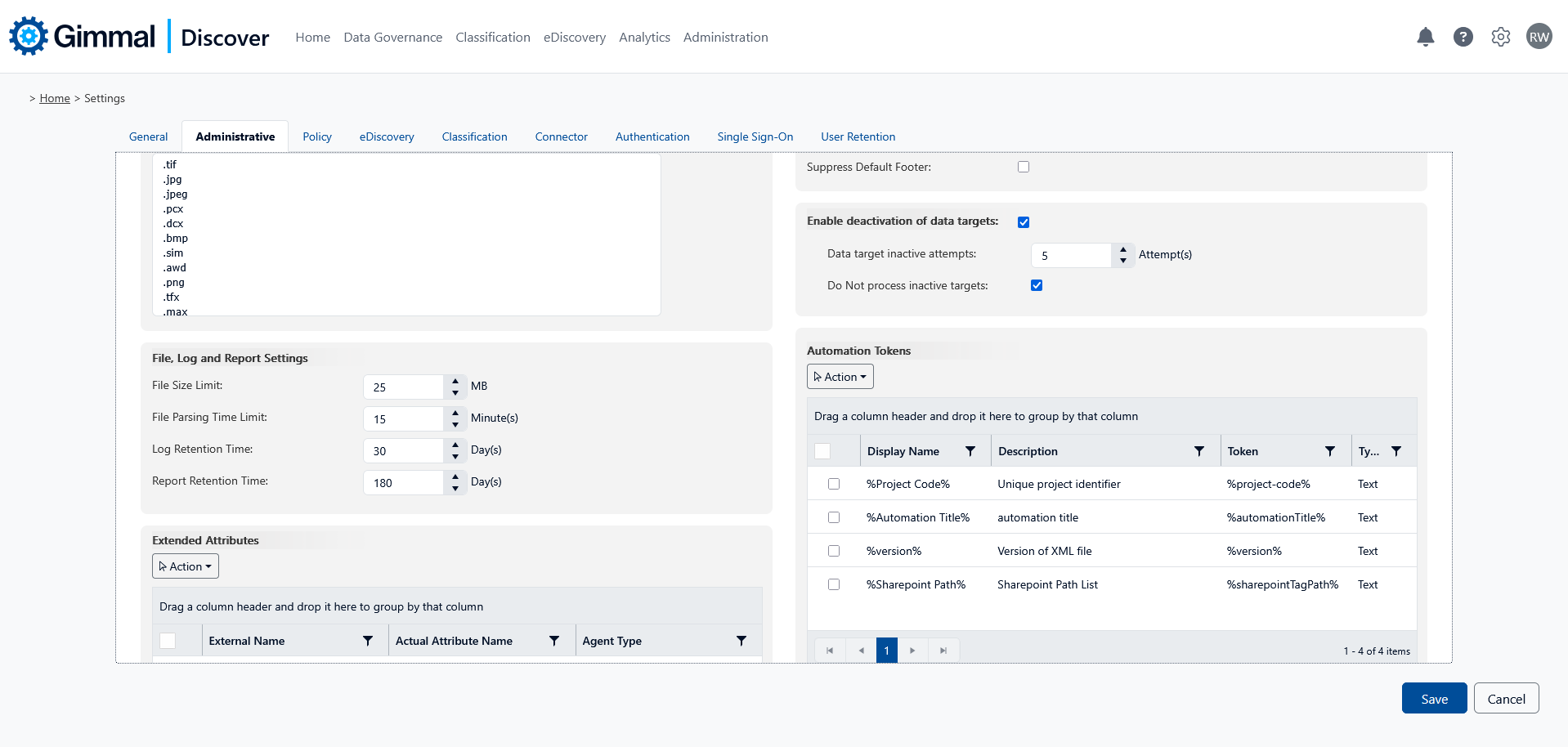
Task: Switch to the Connector tab
Action: pyautogui.click(x=561, y=136)
